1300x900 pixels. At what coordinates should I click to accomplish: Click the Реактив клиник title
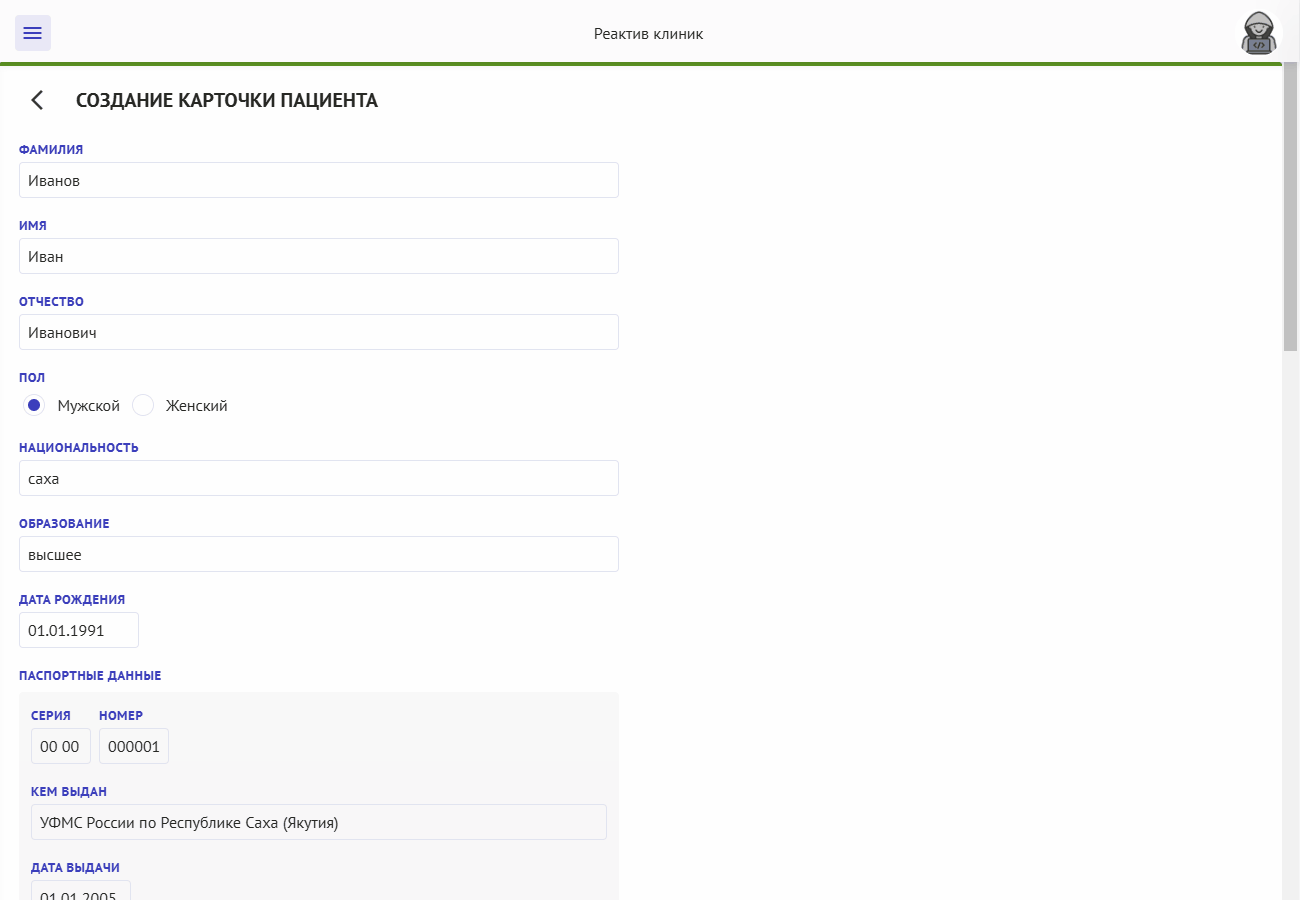(649, 34)
